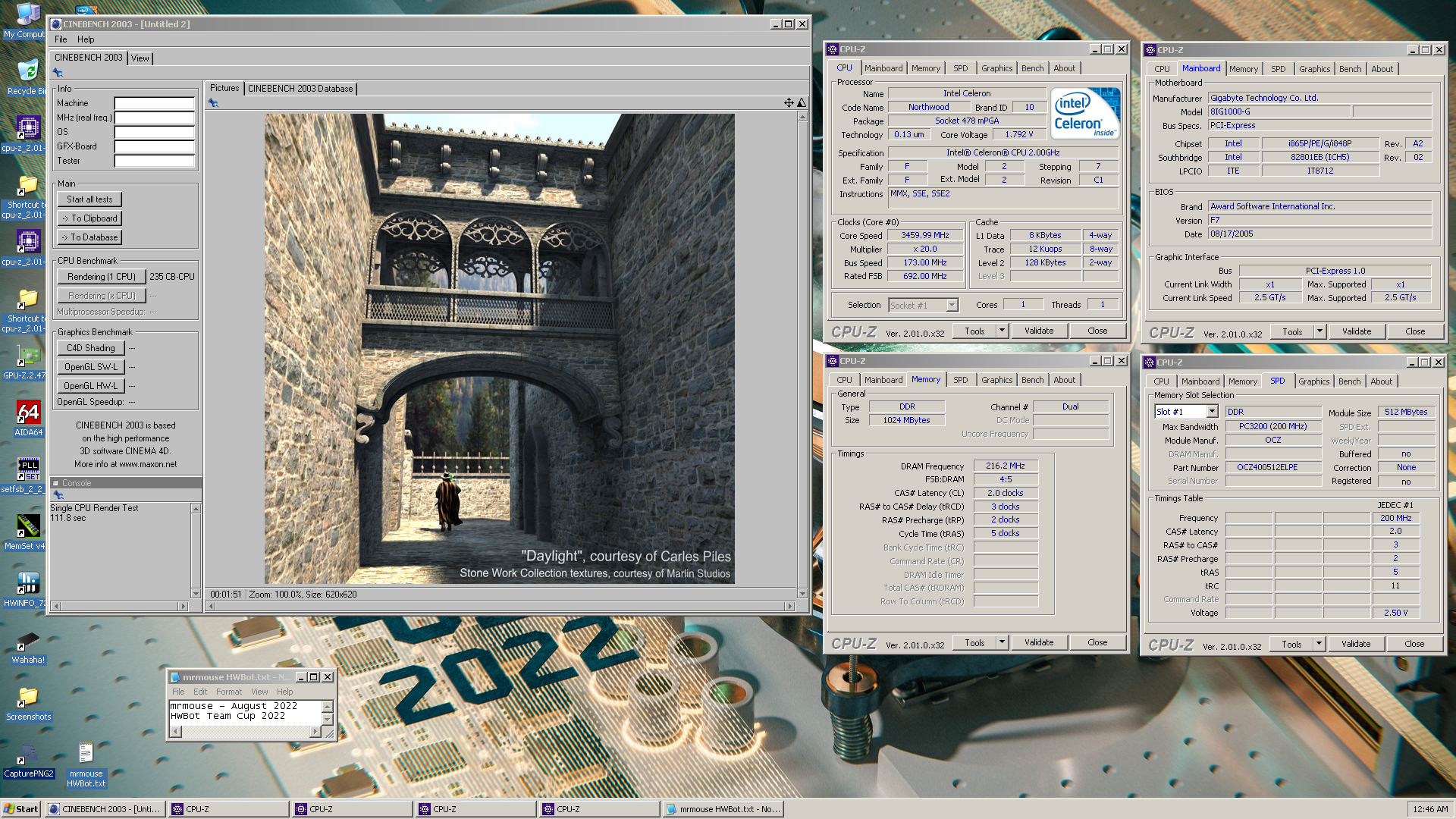
Task: Open My Computer desktop icon
Action: coord(27,20)
